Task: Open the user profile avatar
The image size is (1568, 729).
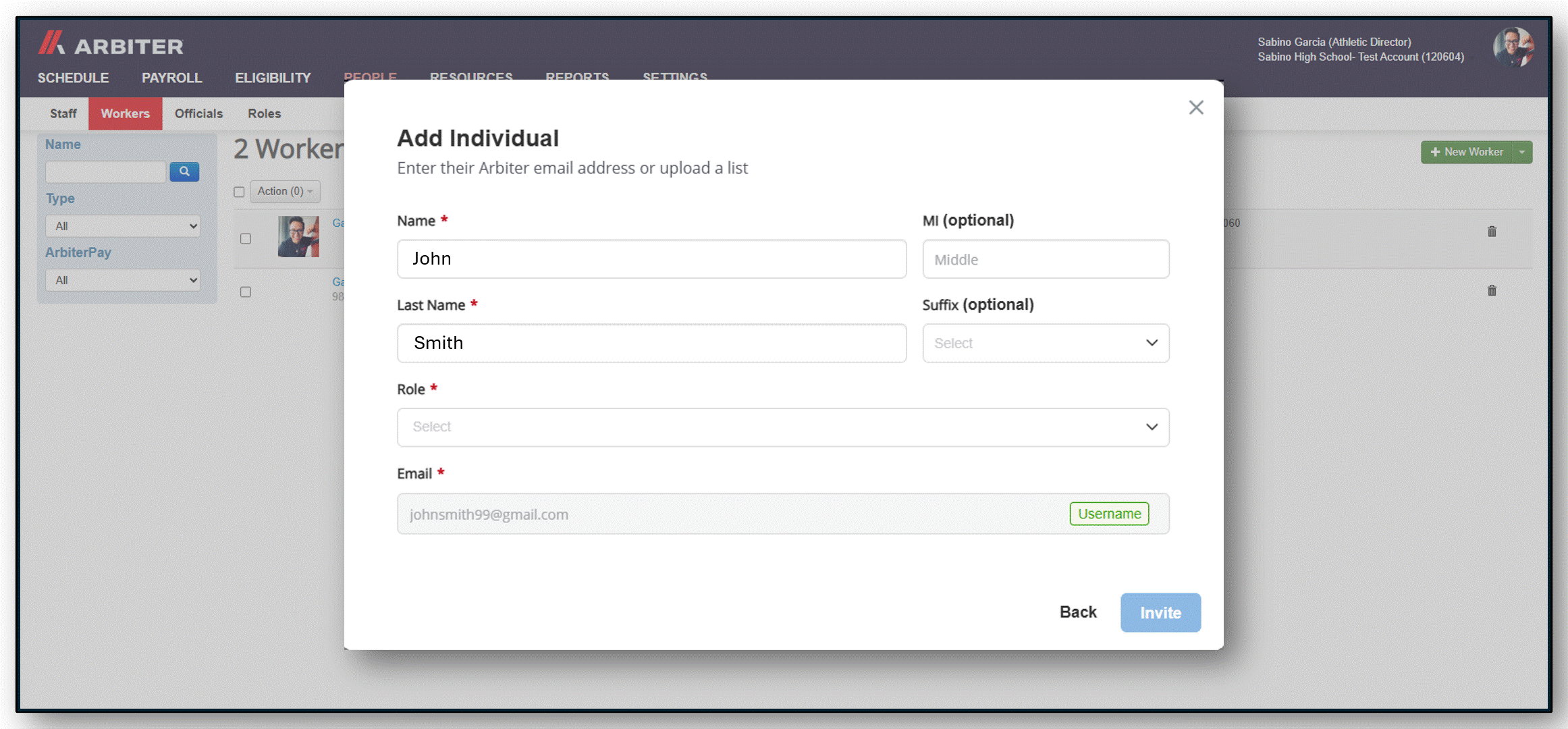Action: coord(1513,47)
